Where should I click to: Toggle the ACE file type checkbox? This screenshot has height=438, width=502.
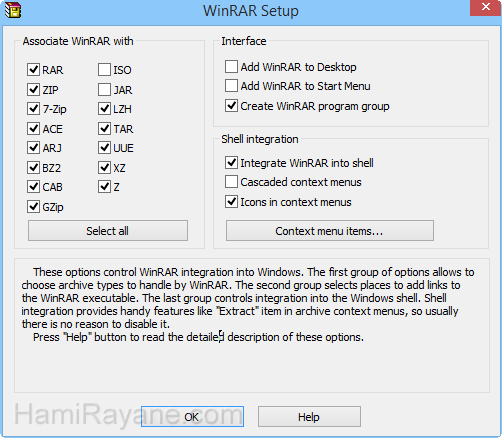pyautogui.click(x=33, y=128)
